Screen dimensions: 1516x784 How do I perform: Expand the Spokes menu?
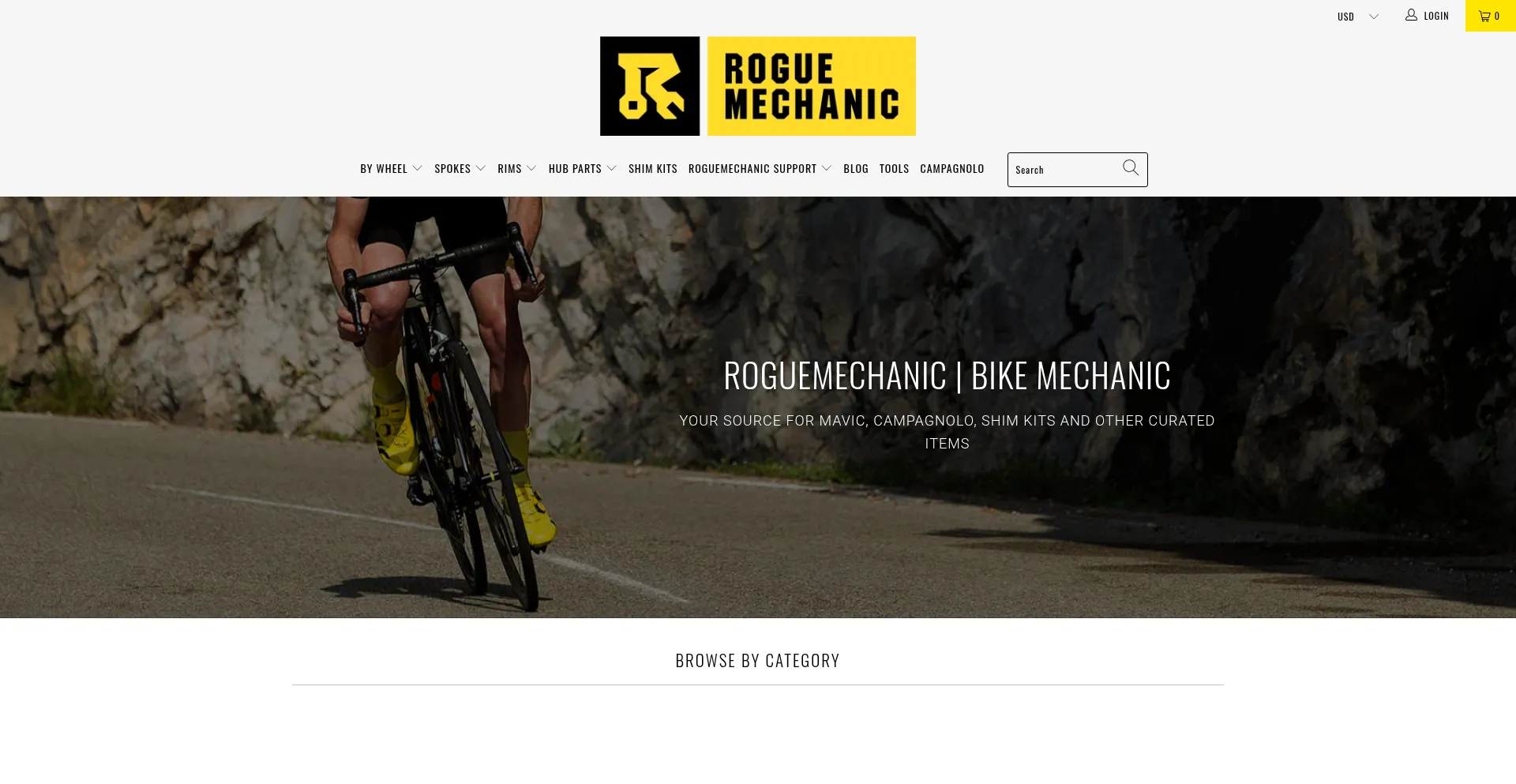tap(460, 169)
